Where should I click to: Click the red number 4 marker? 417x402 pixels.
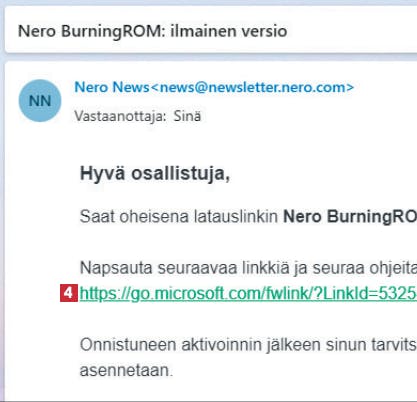coord(69,293)
